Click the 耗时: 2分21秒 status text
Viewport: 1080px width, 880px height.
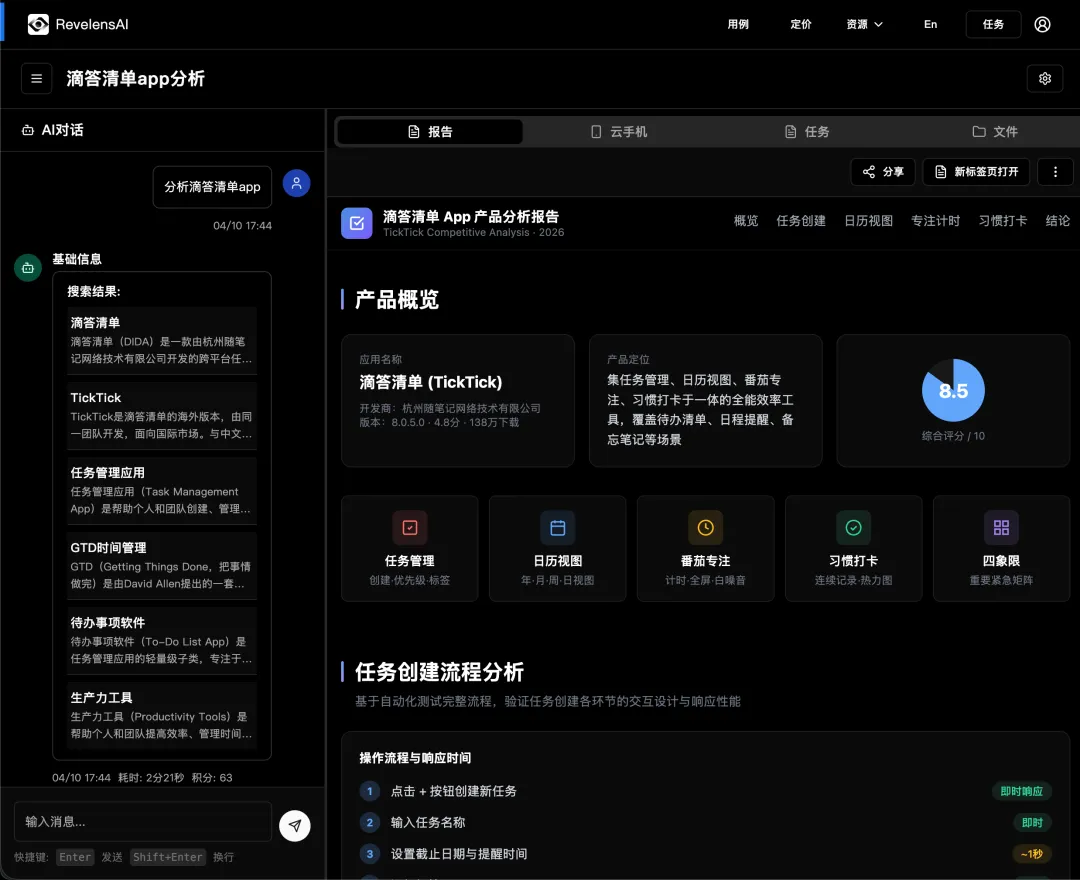click(x=151, y=777)
